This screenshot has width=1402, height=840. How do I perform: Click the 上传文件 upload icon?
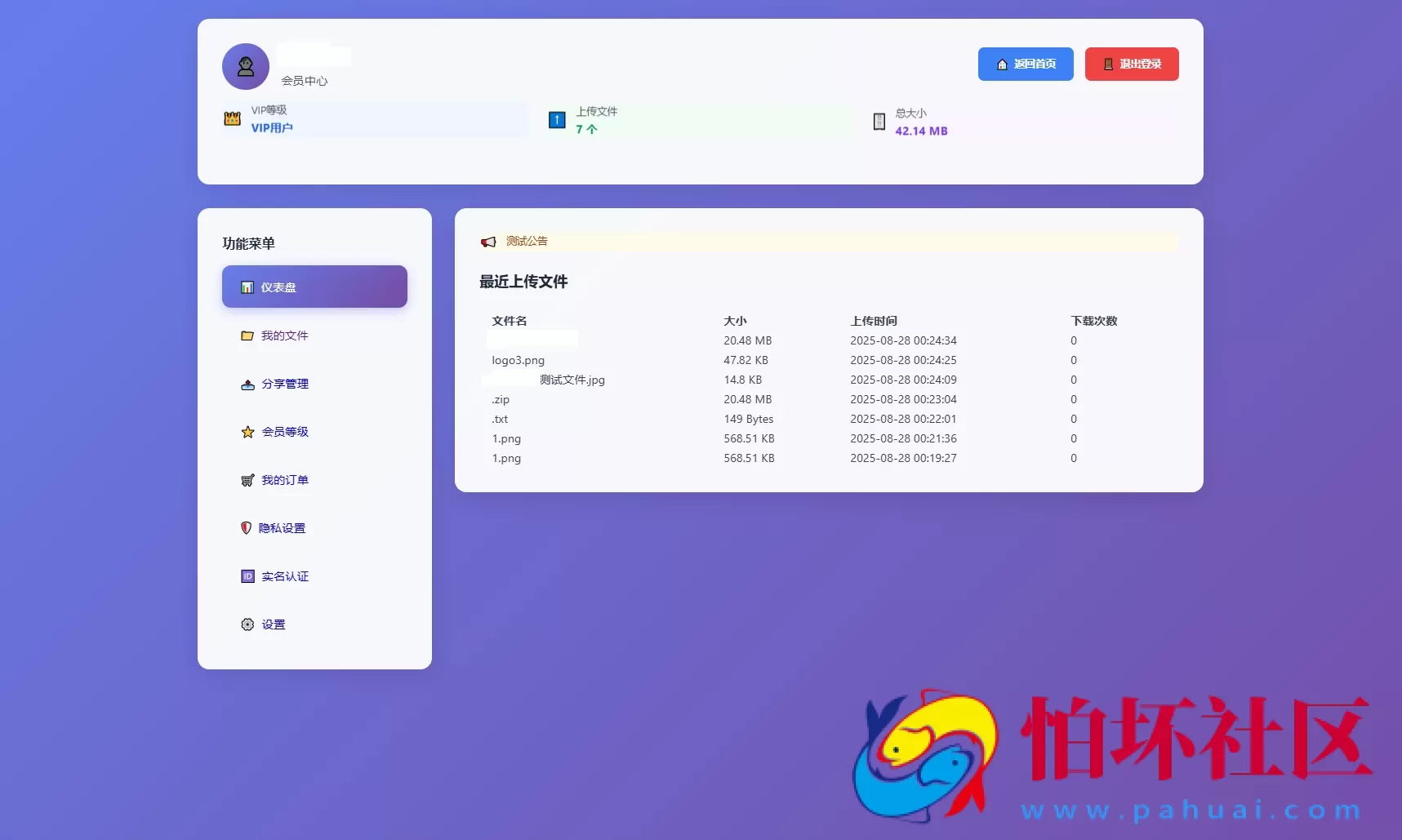(x=556, y=120)
